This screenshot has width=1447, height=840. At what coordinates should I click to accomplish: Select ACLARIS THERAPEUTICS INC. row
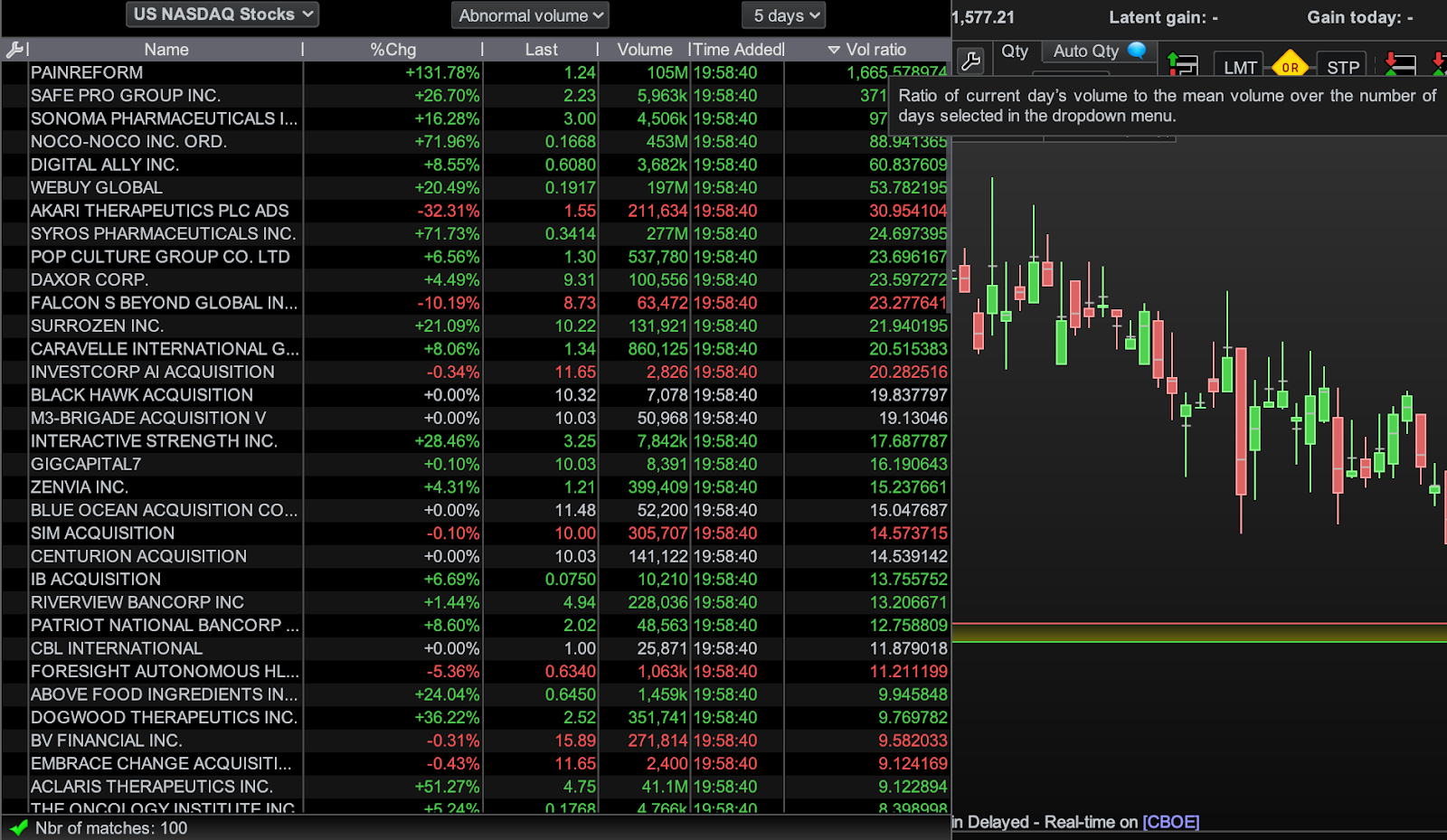click(x=476, y=787)
